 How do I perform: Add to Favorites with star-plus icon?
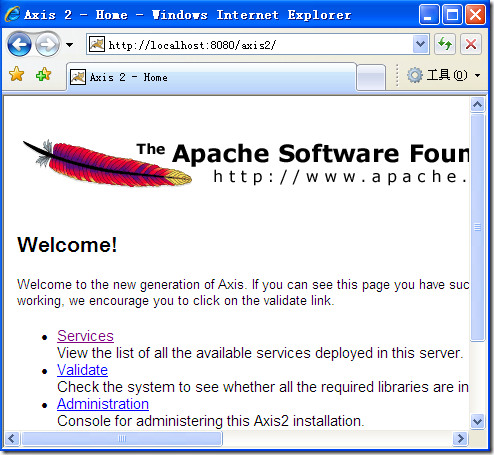pos(43,74)
